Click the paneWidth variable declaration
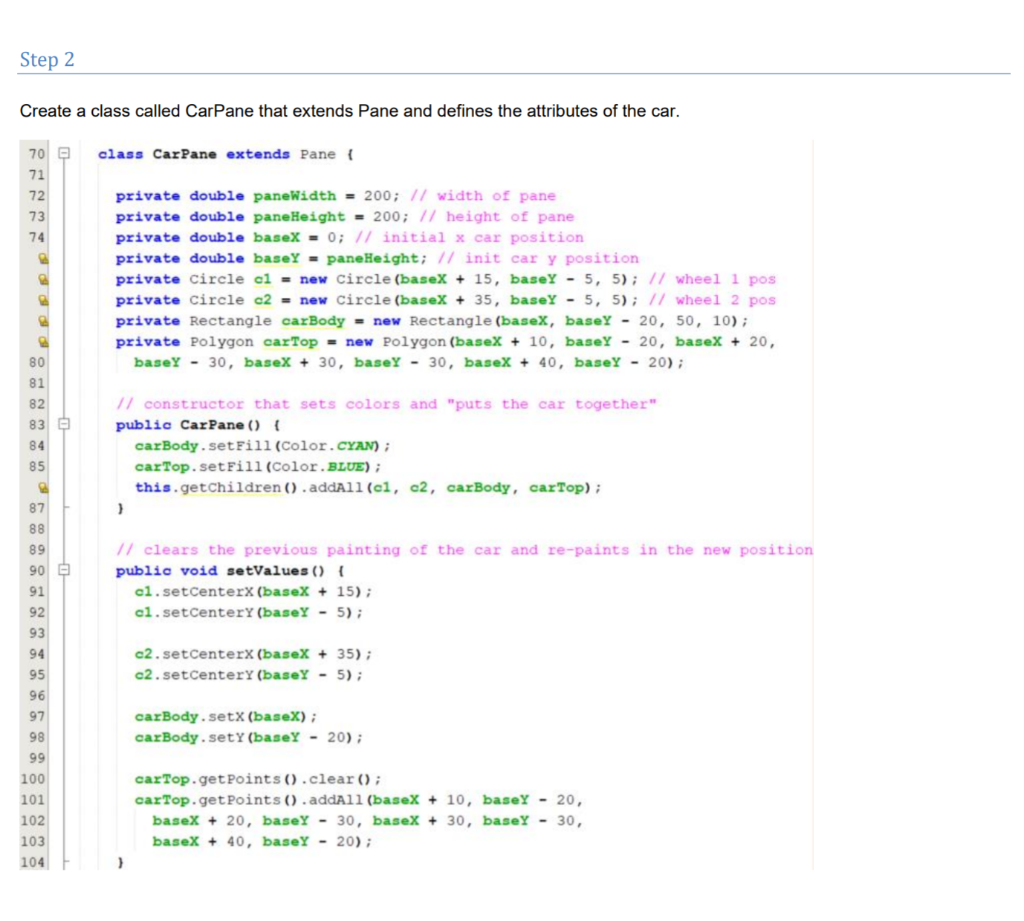The image size is (1024, 921). [x=300, y=195]
